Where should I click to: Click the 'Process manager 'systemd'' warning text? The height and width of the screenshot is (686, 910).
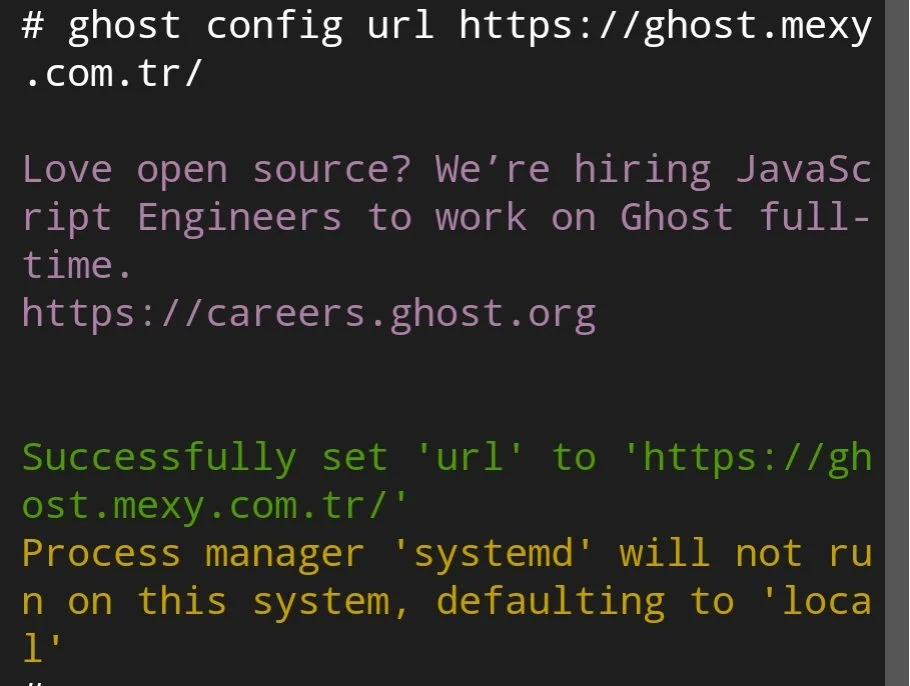tap(447, 600)
